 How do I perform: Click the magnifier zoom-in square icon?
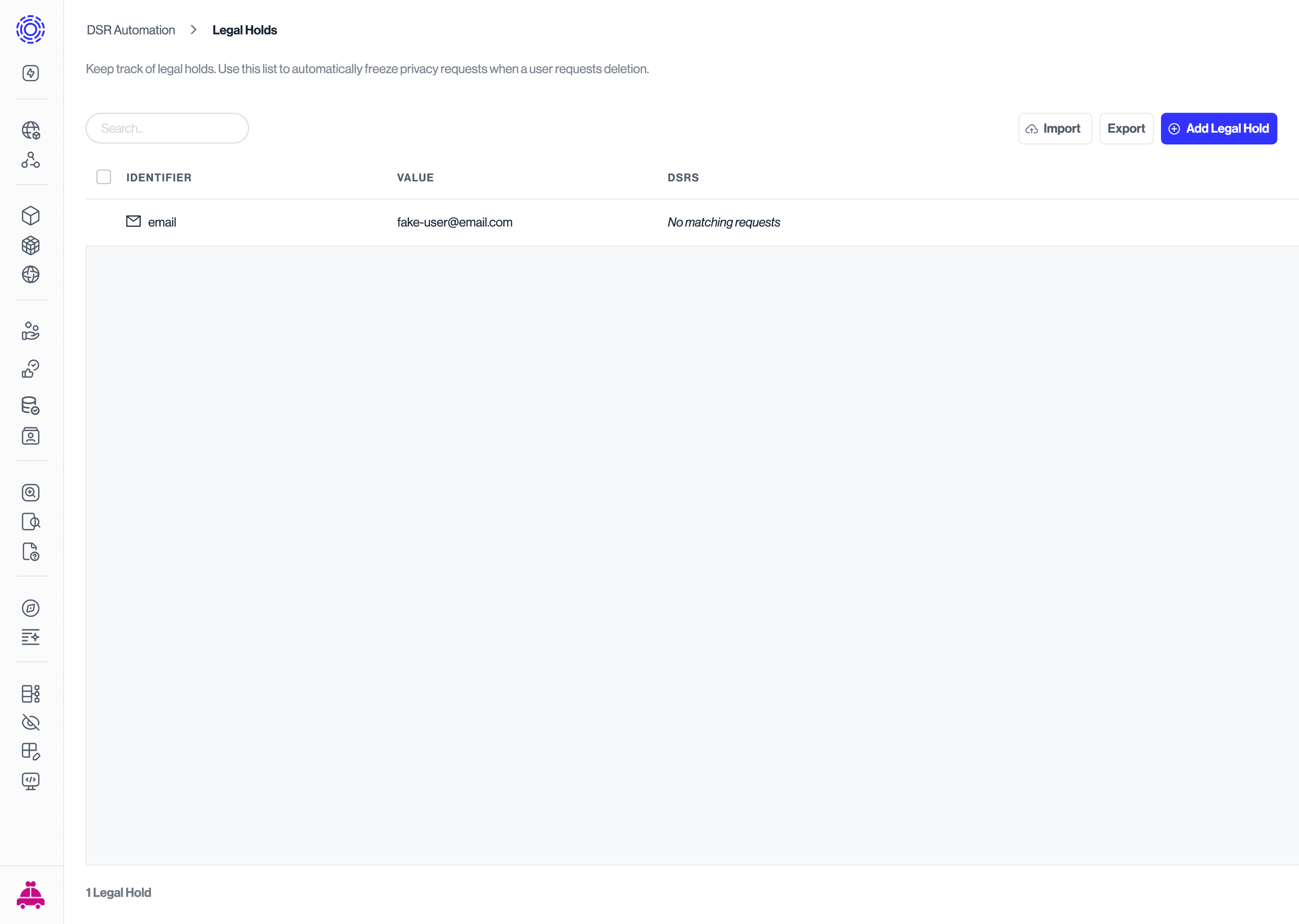pos(31,492)
